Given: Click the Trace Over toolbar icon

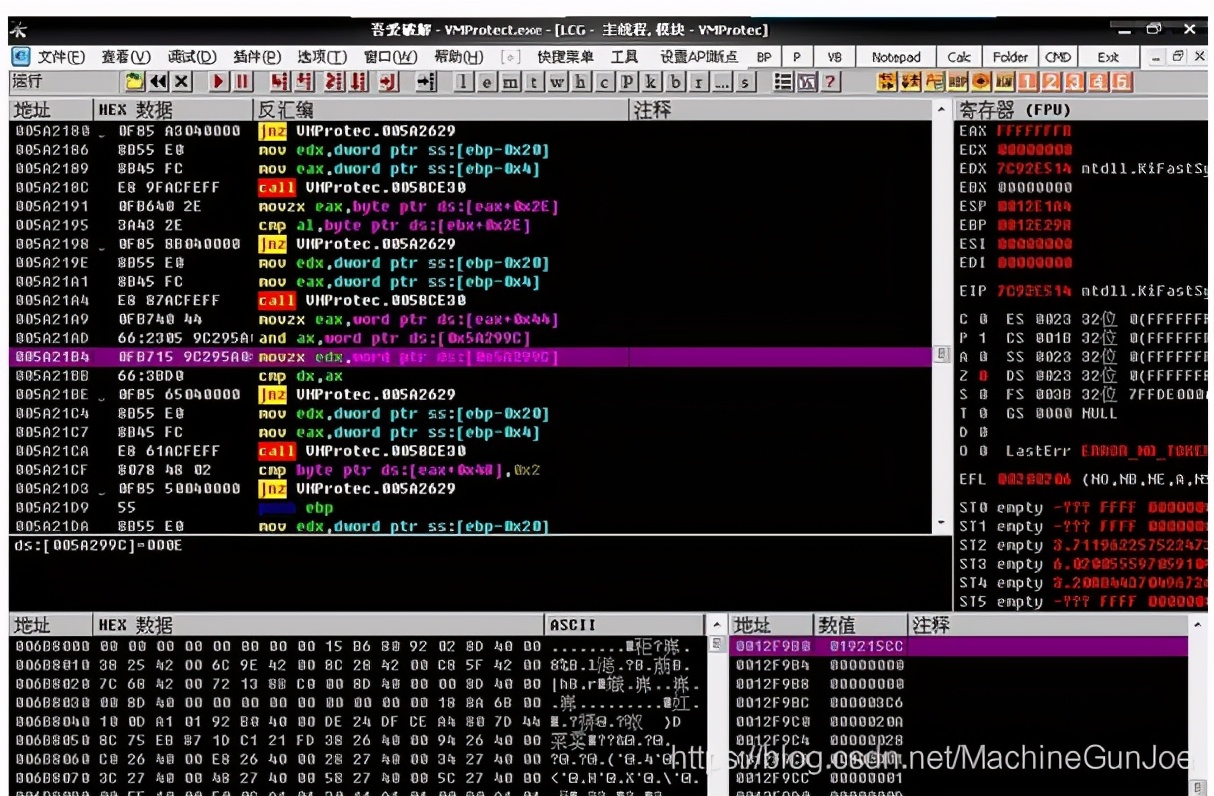Looking at the screenshot, I should (356, 82).
